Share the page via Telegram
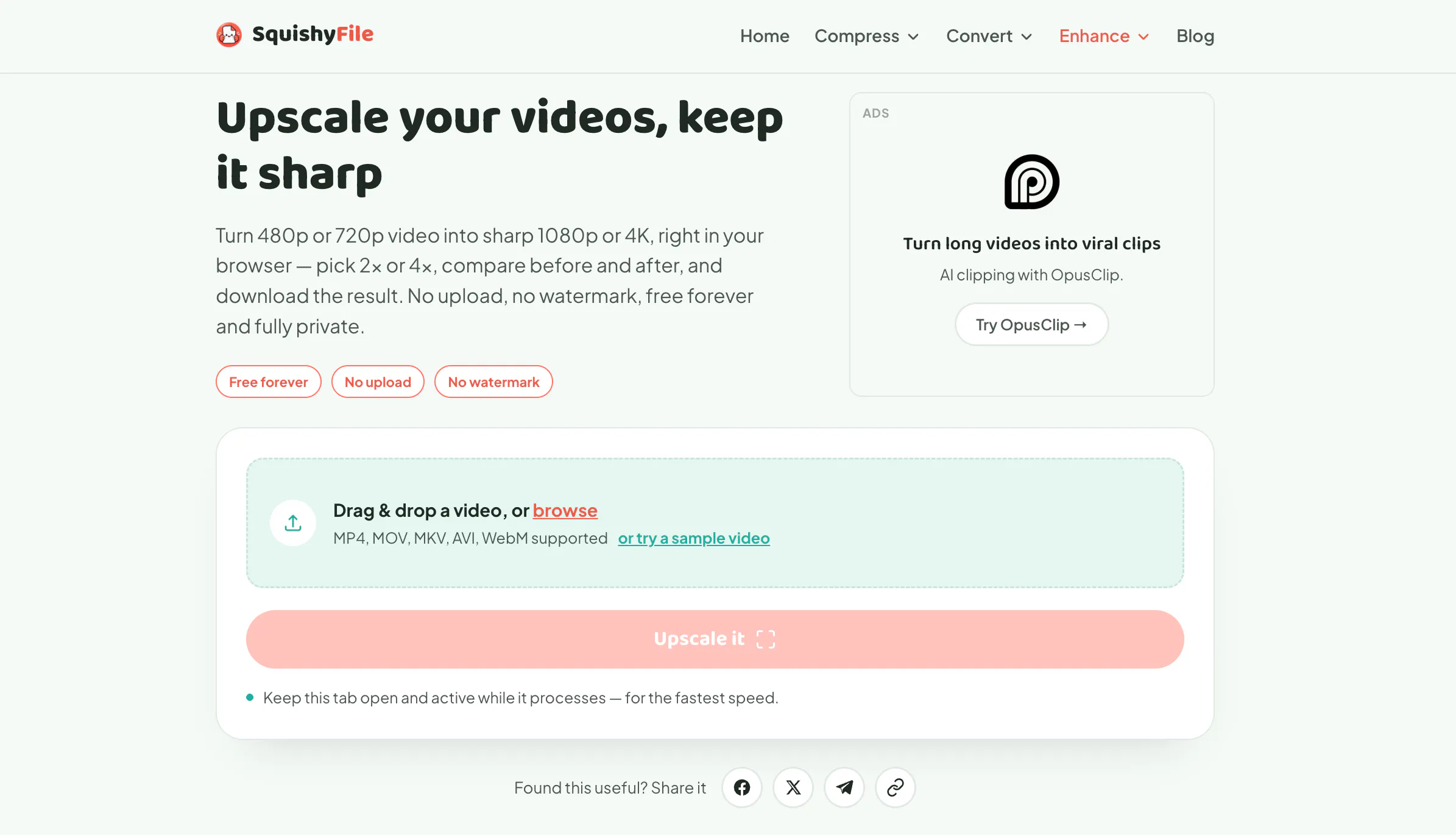 click(844, 787)
